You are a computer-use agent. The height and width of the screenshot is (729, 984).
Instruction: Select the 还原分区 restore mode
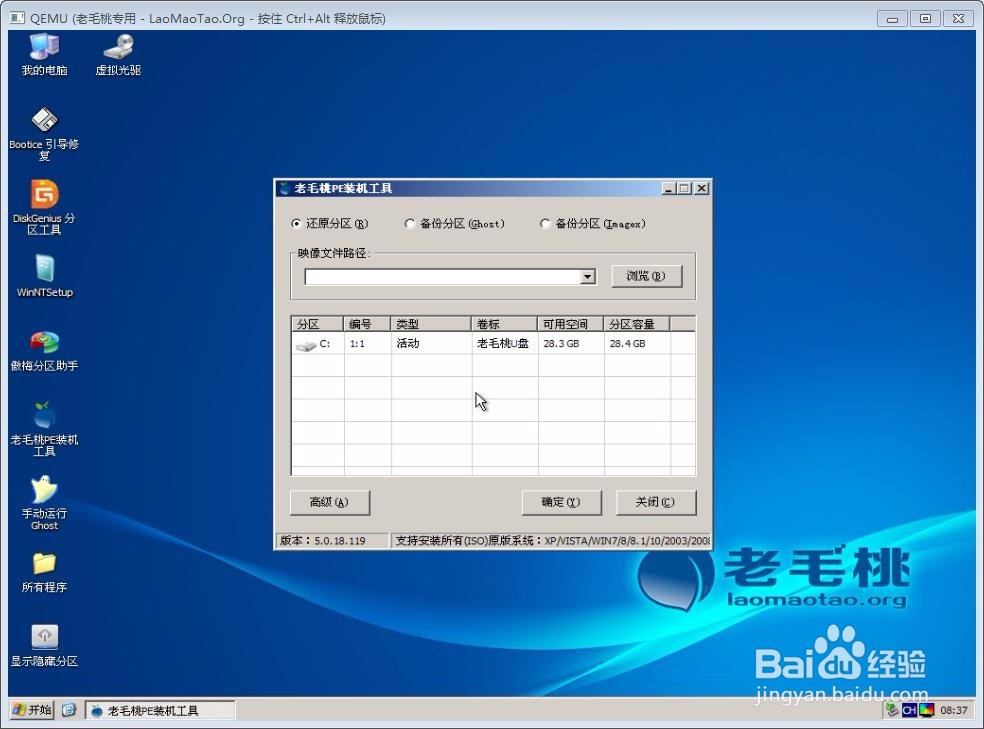(x=297, y=223)
